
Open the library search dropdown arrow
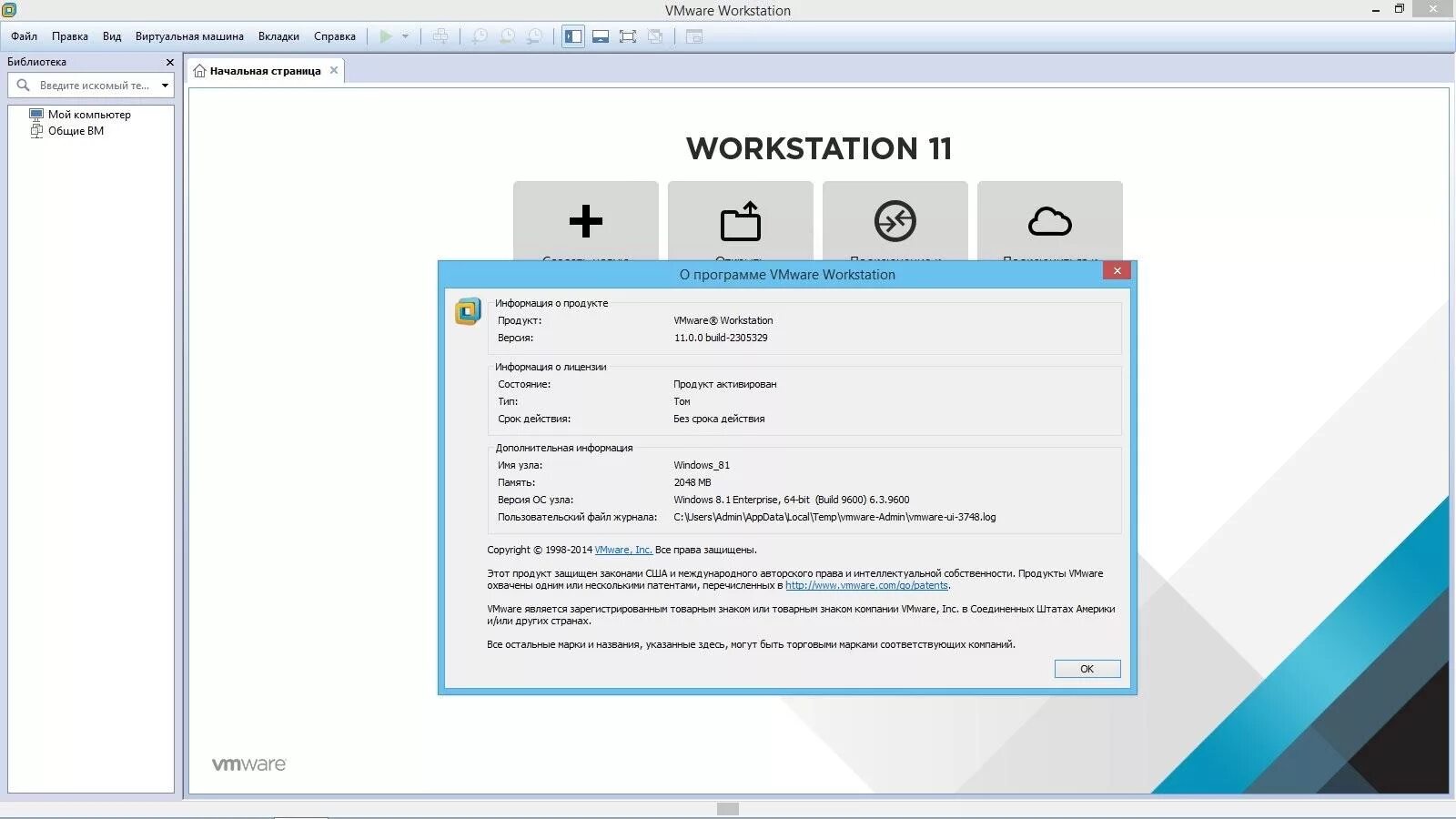[165, 86]
